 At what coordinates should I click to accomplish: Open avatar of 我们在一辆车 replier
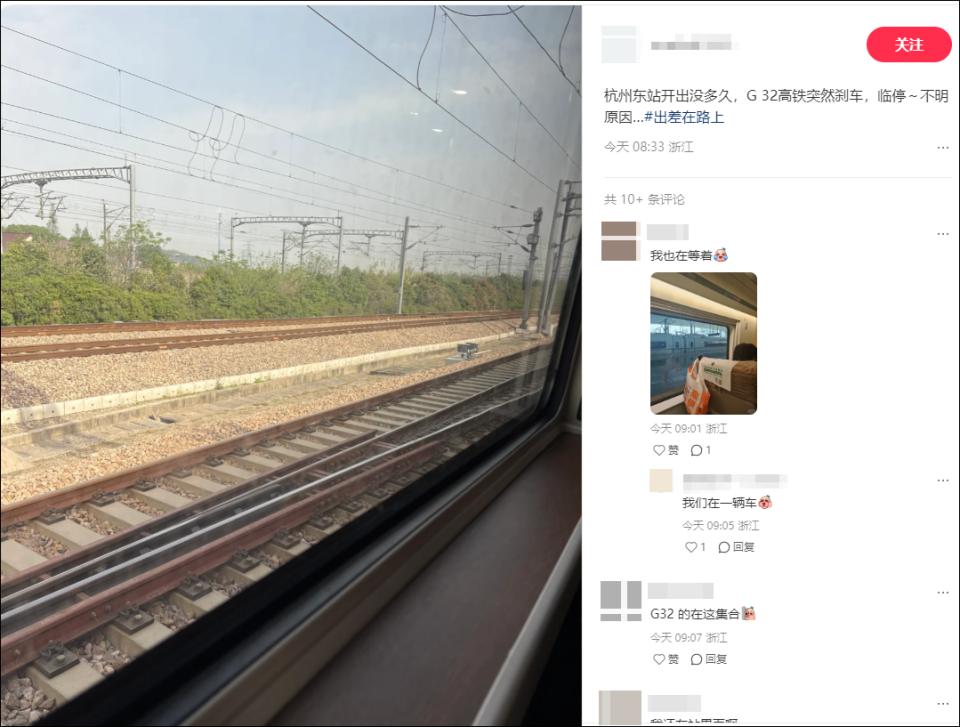661,481
